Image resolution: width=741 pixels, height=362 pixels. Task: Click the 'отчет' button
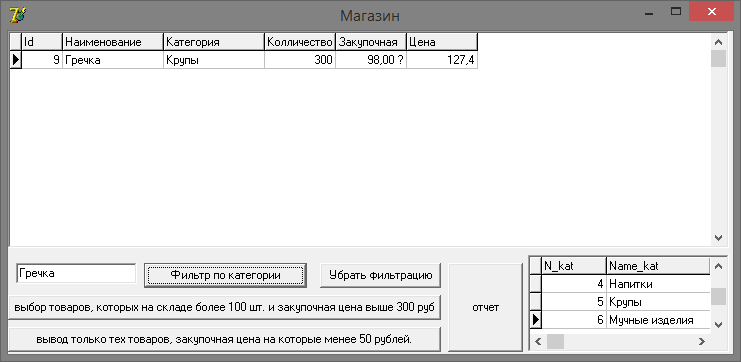485,307
